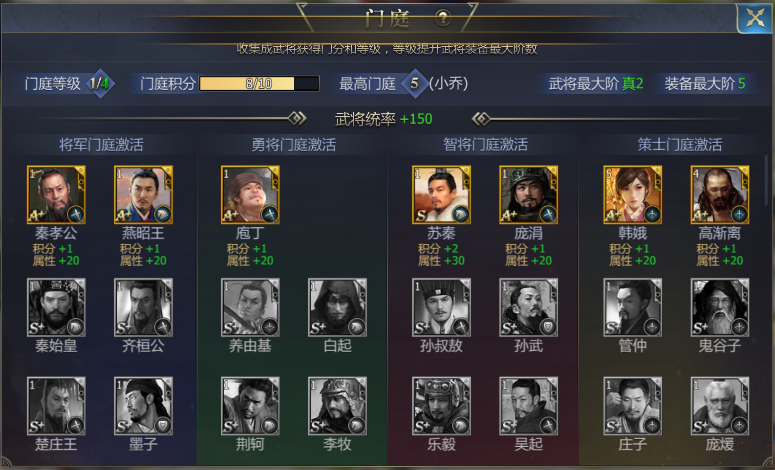This screenshot has height=470, width=775.
Task: Click the 最高门庭 level 5 badge
Action: coord(414,84)
